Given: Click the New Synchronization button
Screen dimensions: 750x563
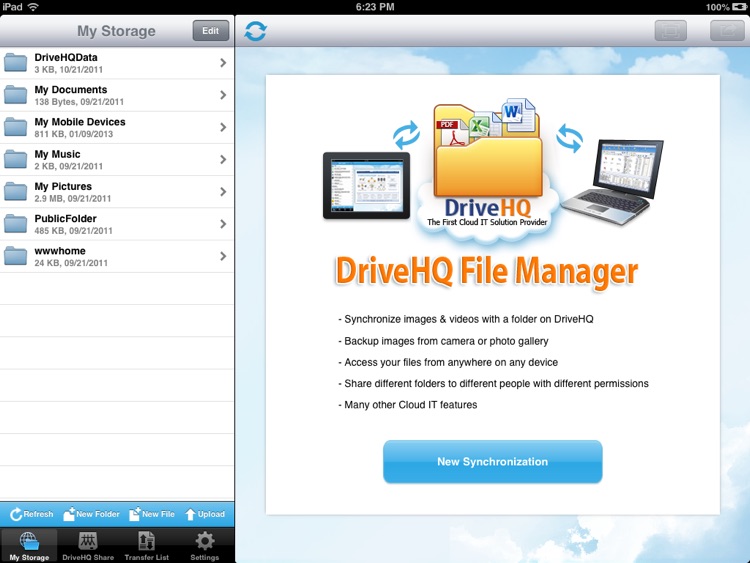Looking at the screenshot, I should 493,462.
